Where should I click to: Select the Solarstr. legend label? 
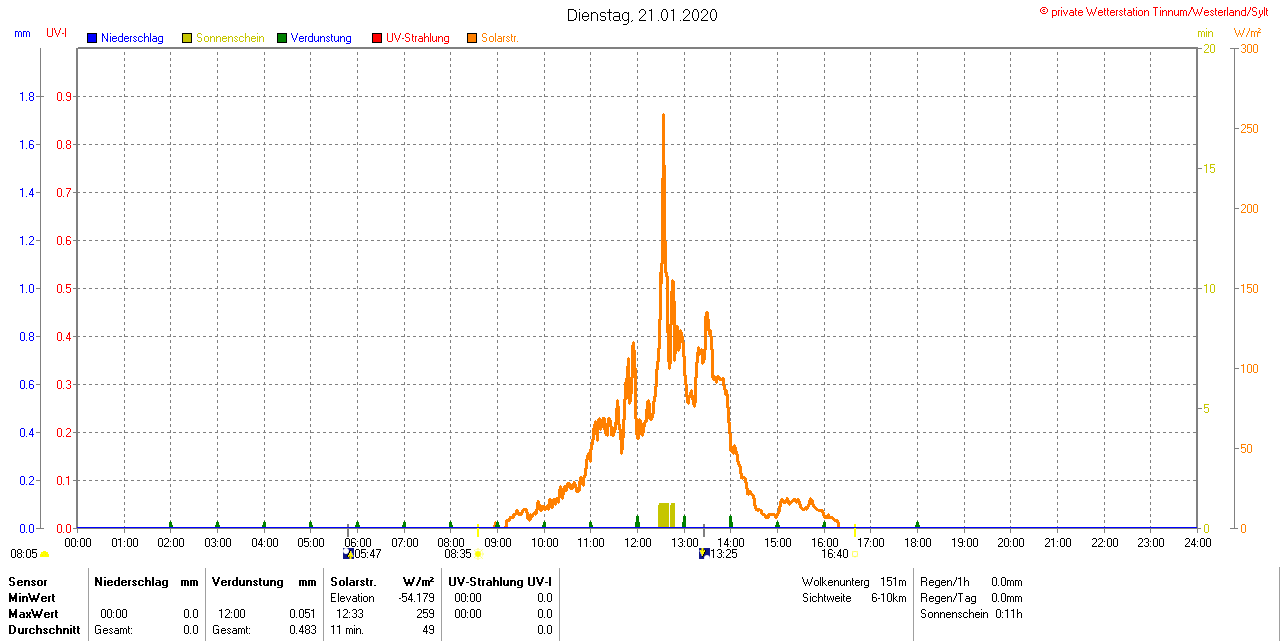click(500, 38)
